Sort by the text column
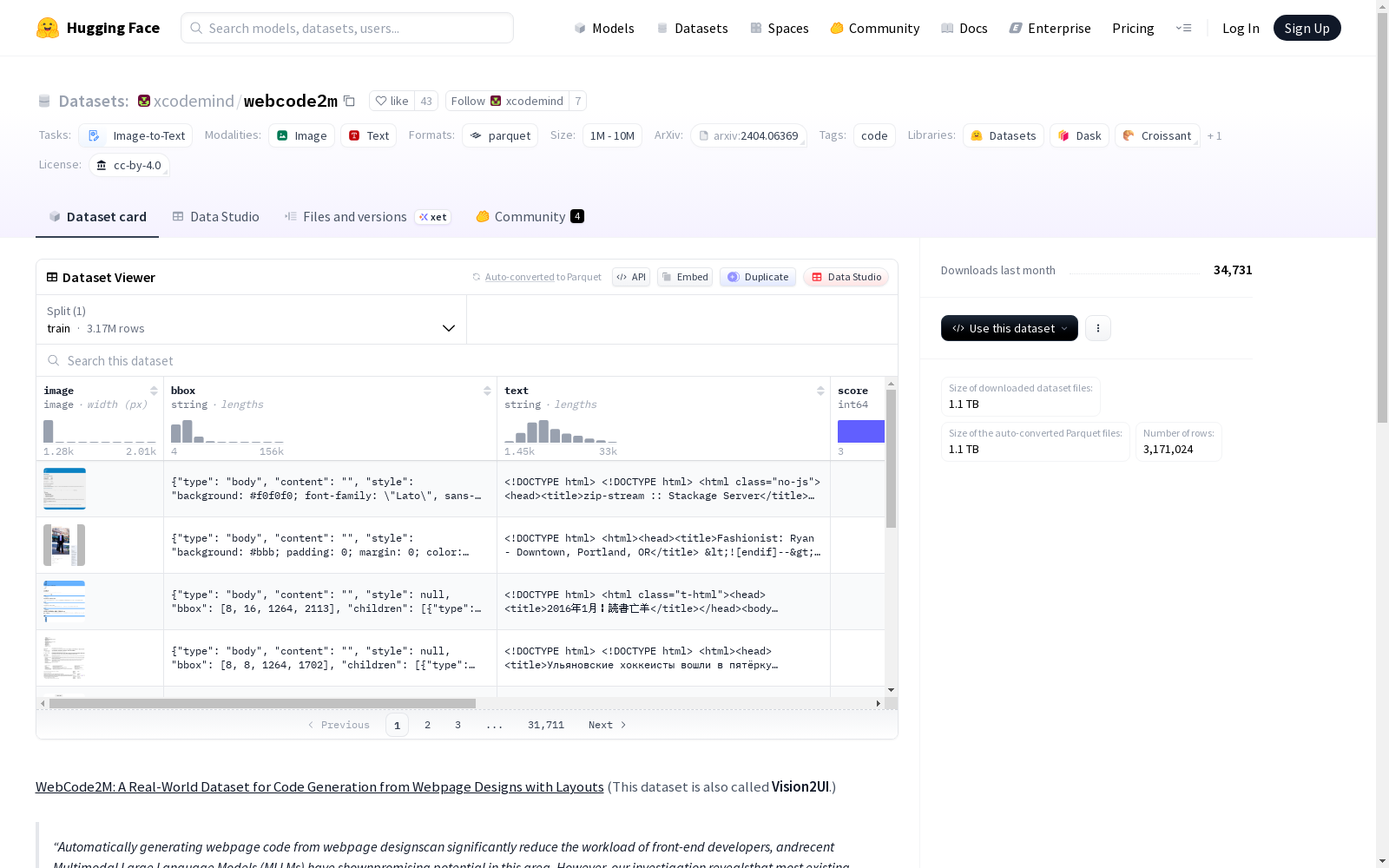Viewport: 1389px width, 868px height. coord(820,391)
